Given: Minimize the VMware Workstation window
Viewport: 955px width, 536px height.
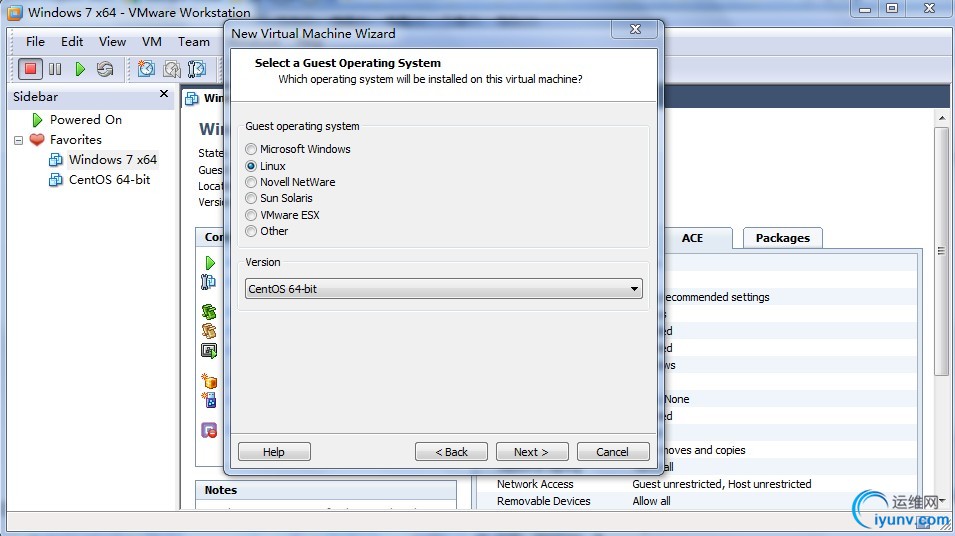Looking at the screenshot, I should pyautogui.click(x=865, y=9).
